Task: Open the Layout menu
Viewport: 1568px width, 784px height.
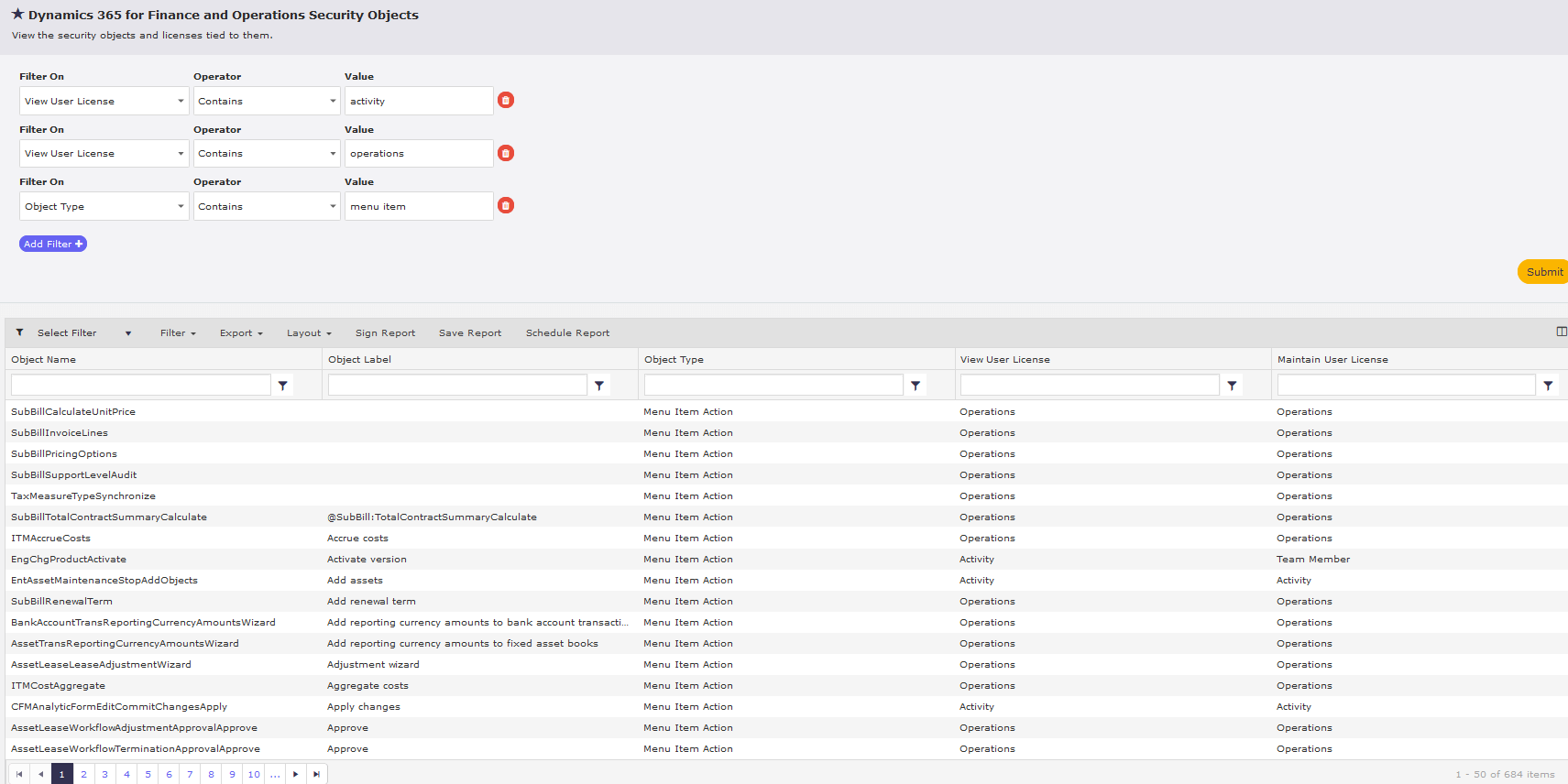Action: [309, 332]
